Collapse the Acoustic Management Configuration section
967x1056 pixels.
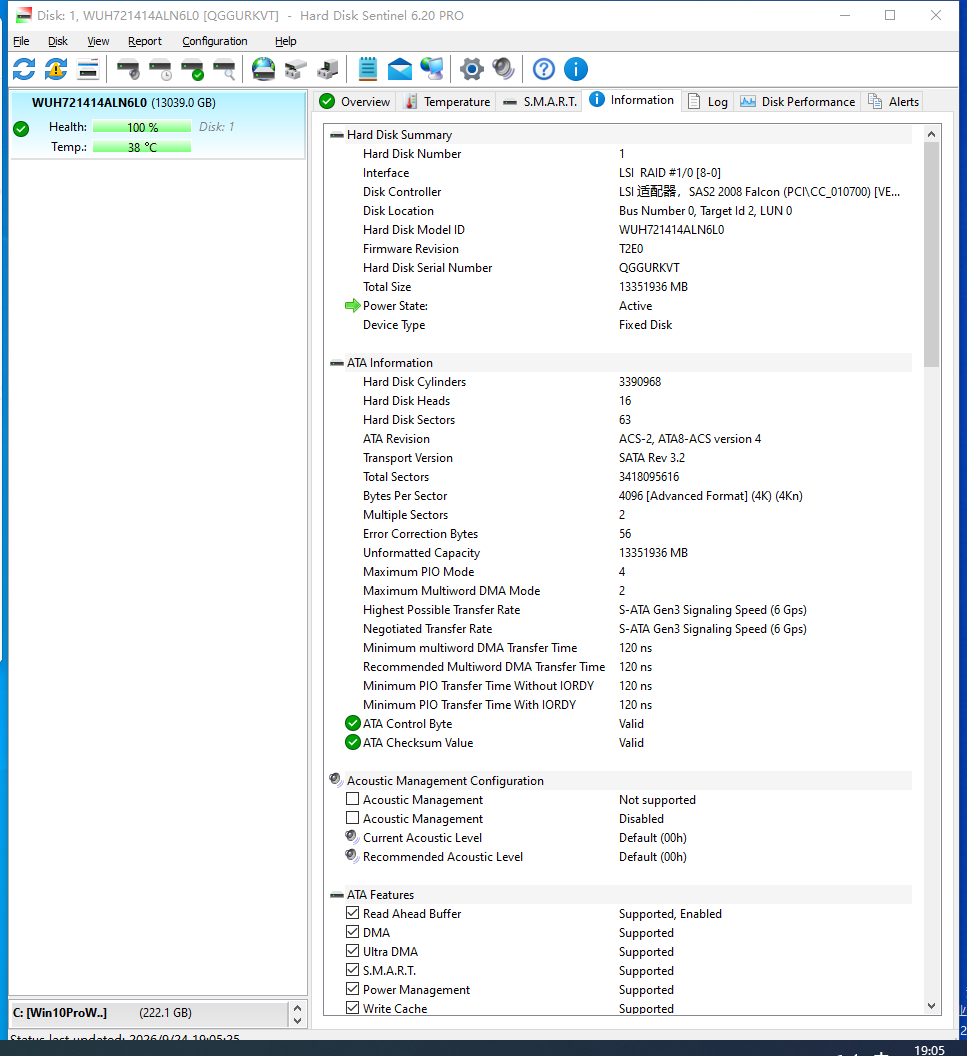click(336, 780)
